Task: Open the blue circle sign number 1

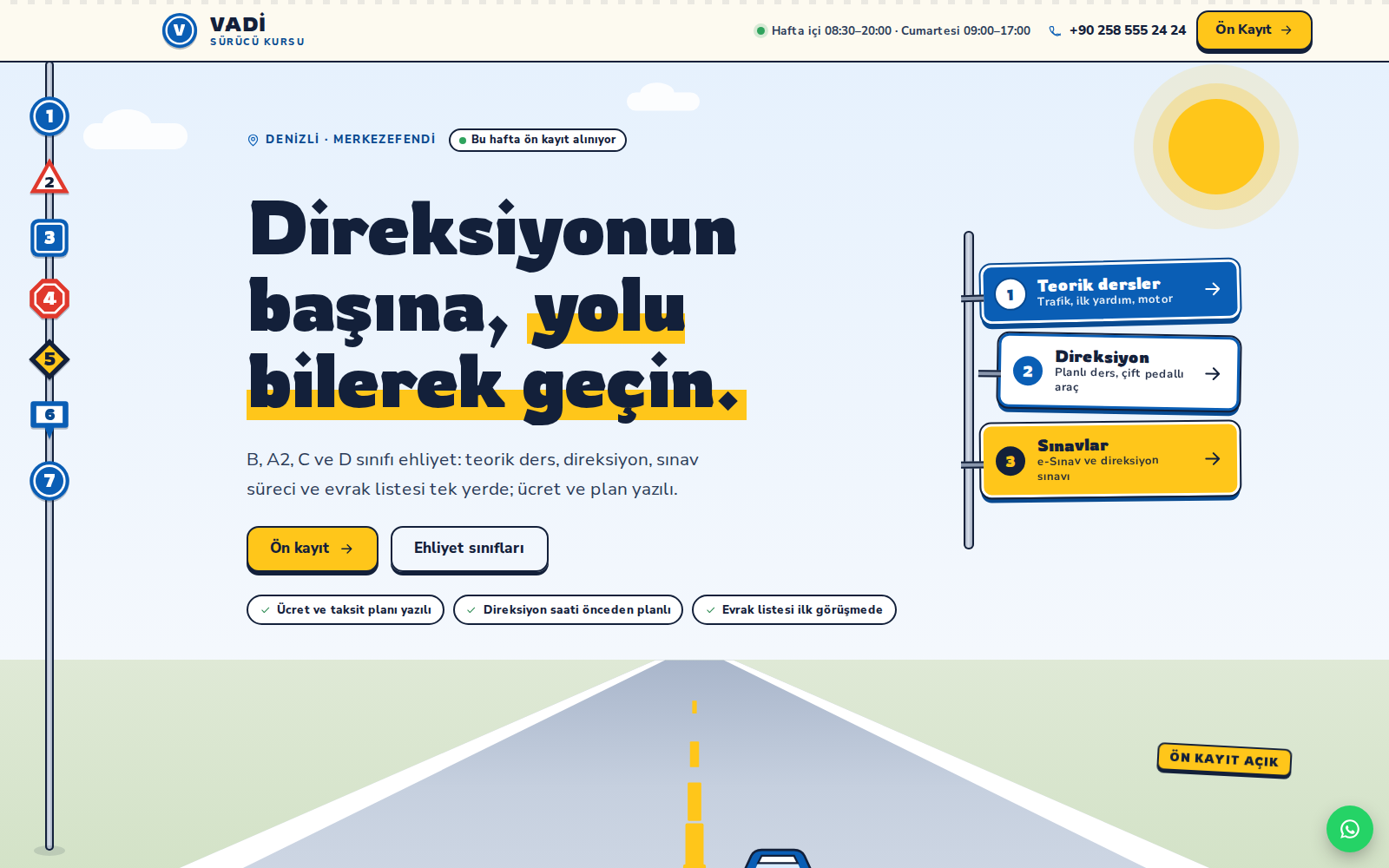Action: coord(49,116)
